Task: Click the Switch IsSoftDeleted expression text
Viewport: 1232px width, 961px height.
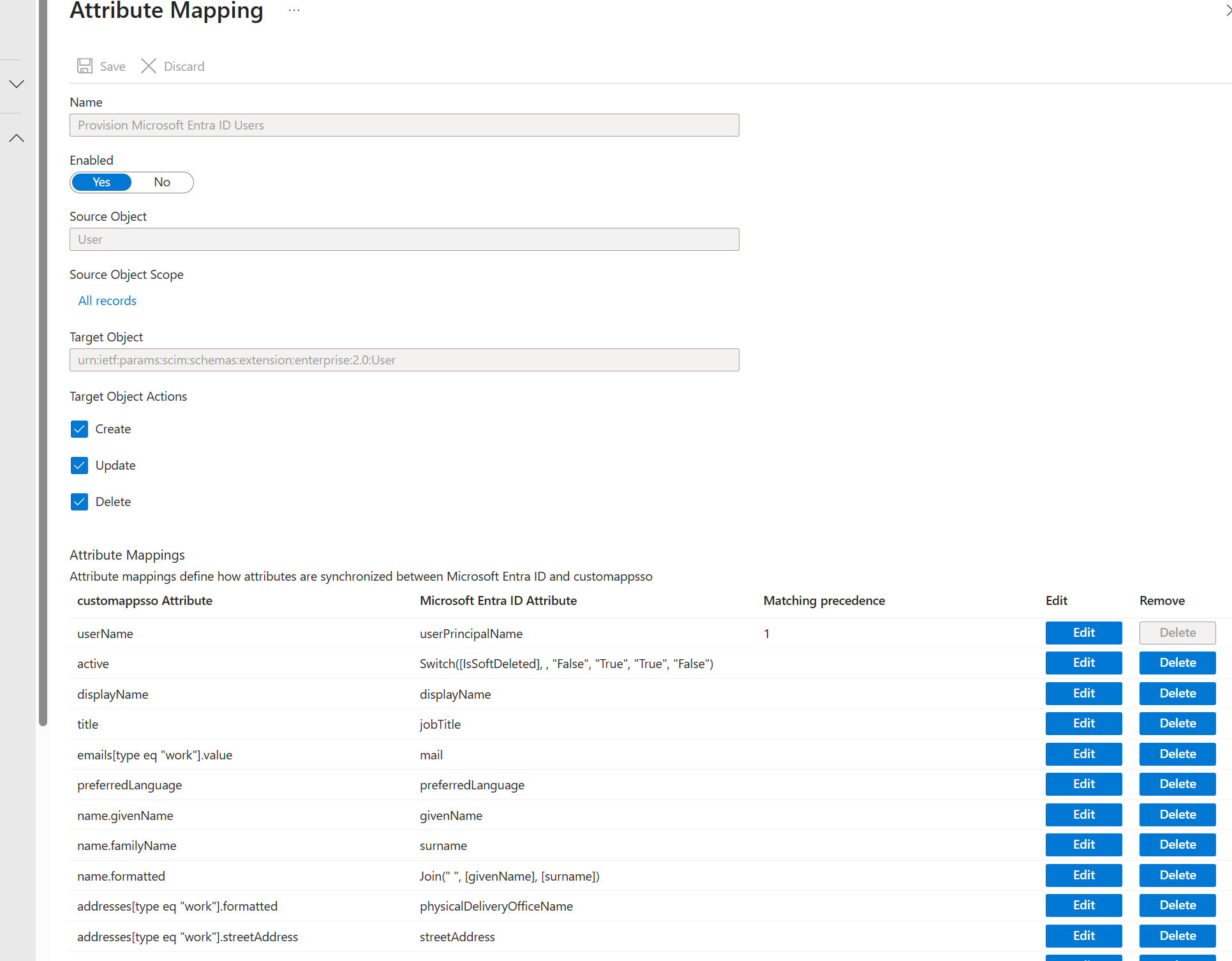Action: [x=567, y=664]
